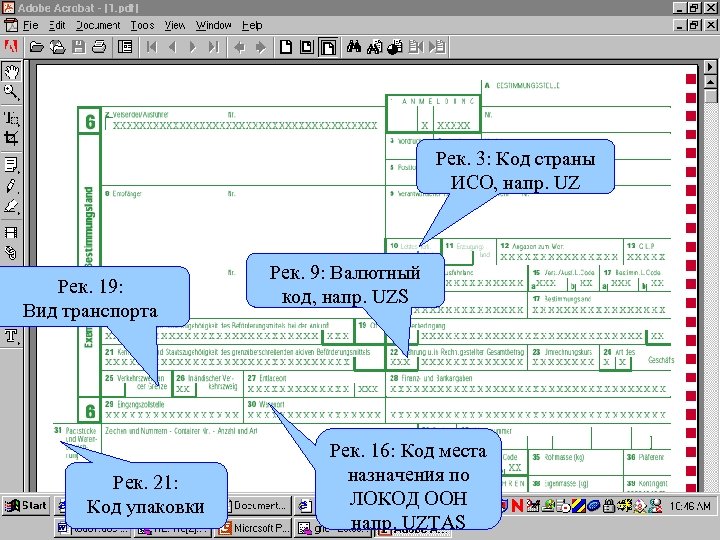Image resolution: width=720 pixels, height=540 pixels.
Task: Click the Search index icon
Action: tap(374, 47)
